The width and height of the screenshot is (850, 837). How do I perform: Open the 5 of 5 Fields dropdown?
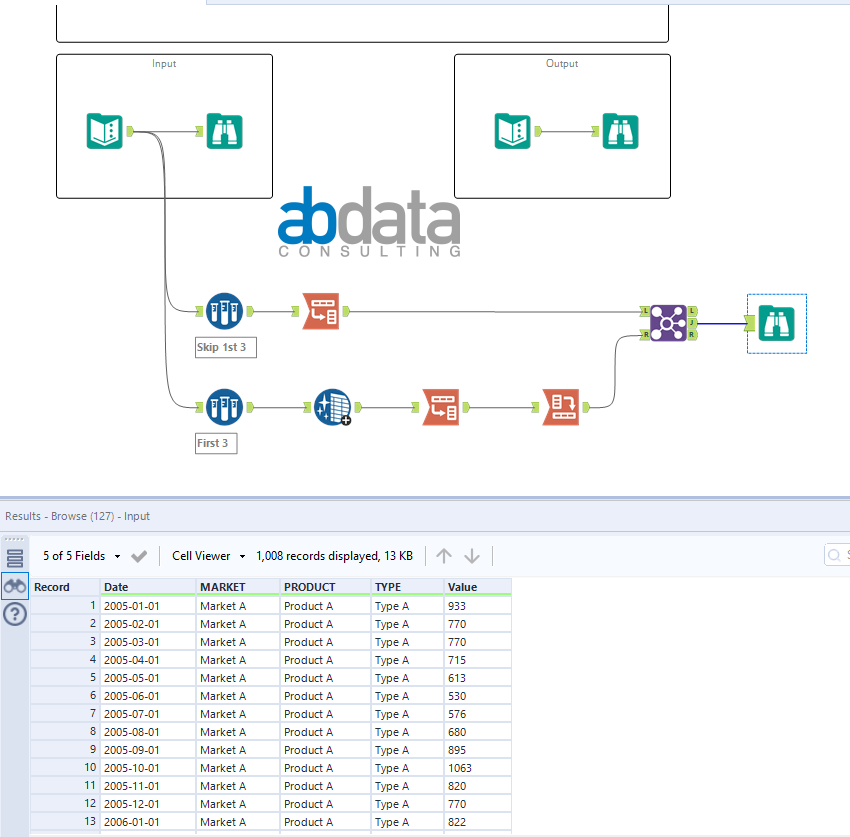click(81, 556)
